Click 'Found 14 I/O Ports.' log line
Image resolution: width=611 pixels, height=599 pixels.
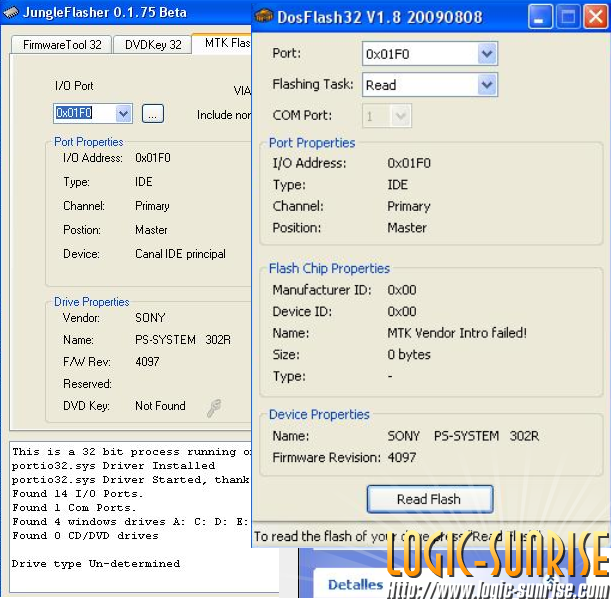(77, 493)
